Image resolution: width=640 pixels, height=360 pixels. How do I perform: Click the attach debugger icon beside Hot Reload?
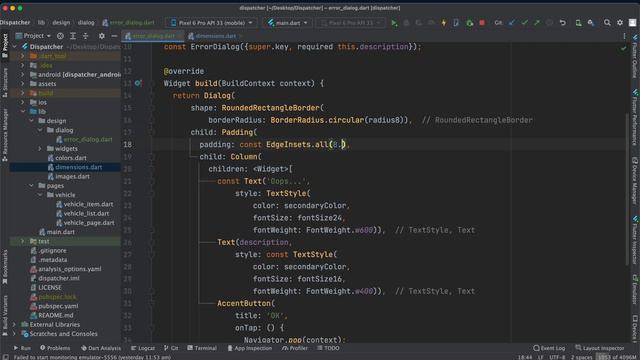coord(456,23)
